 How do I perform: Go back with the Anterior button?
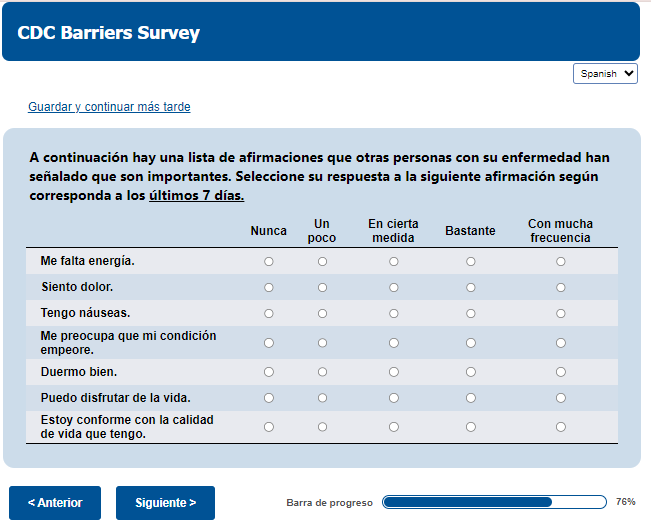55,503
